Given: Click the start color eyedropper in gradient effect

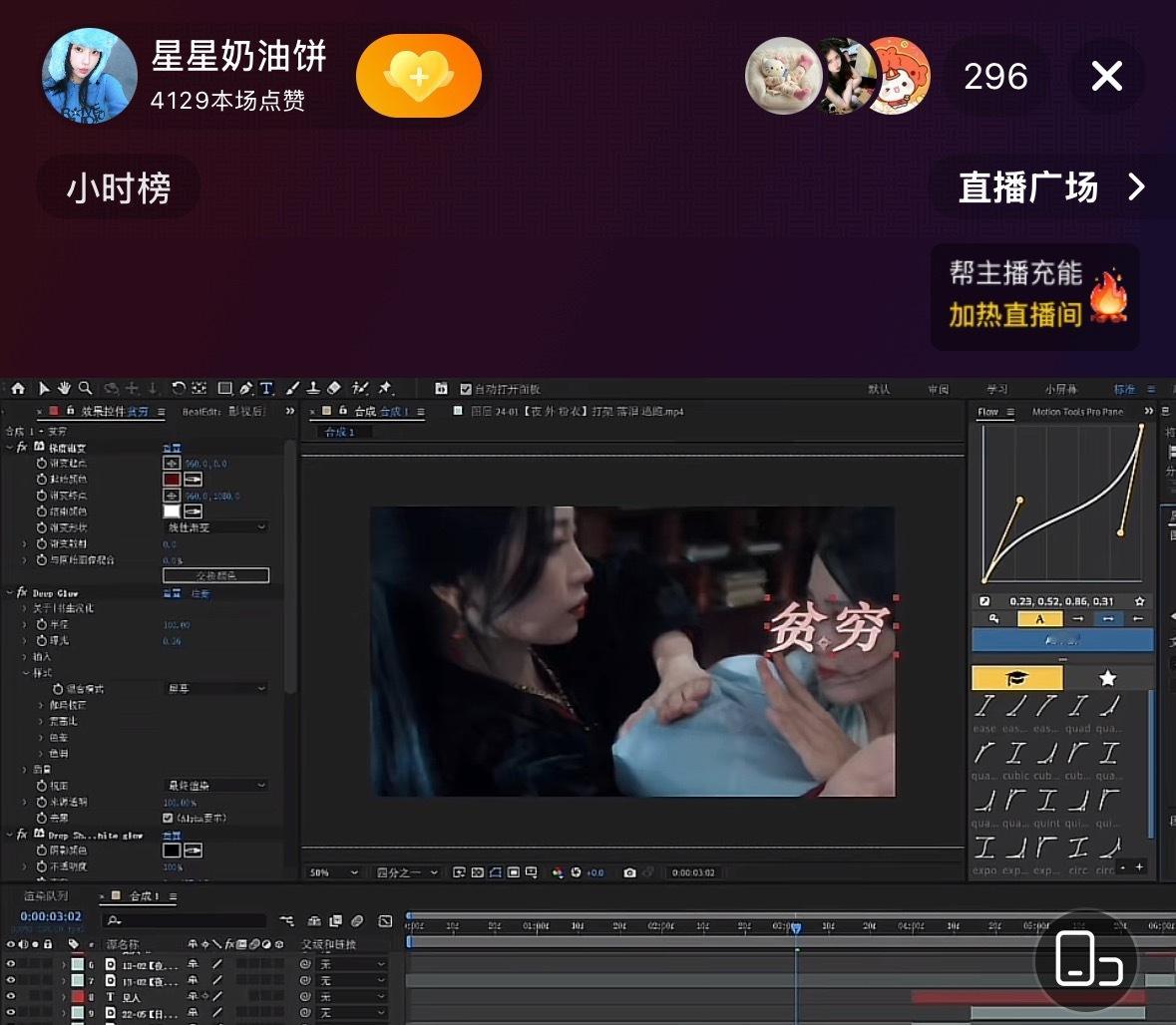Looking at the screenshot, I should point(194,480).
